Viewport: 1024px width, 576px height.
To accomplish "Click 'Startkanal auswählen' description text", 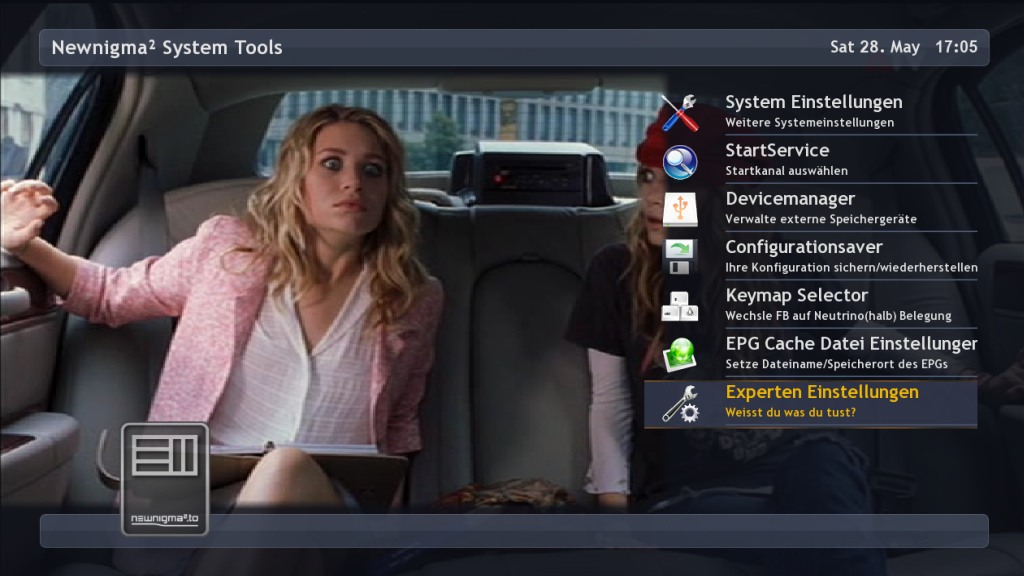I will [x=786, y=171].
